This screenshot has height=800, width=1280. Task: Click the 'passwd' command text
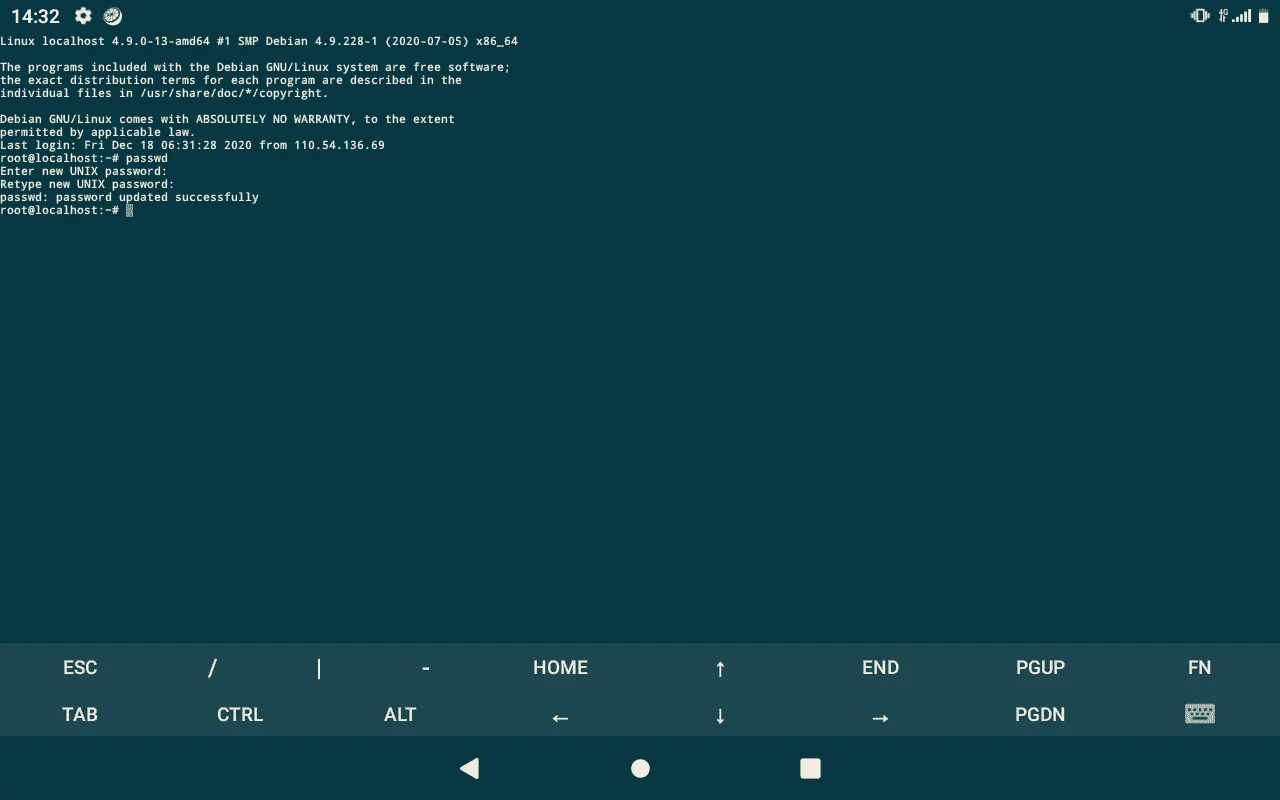[147, 158]
